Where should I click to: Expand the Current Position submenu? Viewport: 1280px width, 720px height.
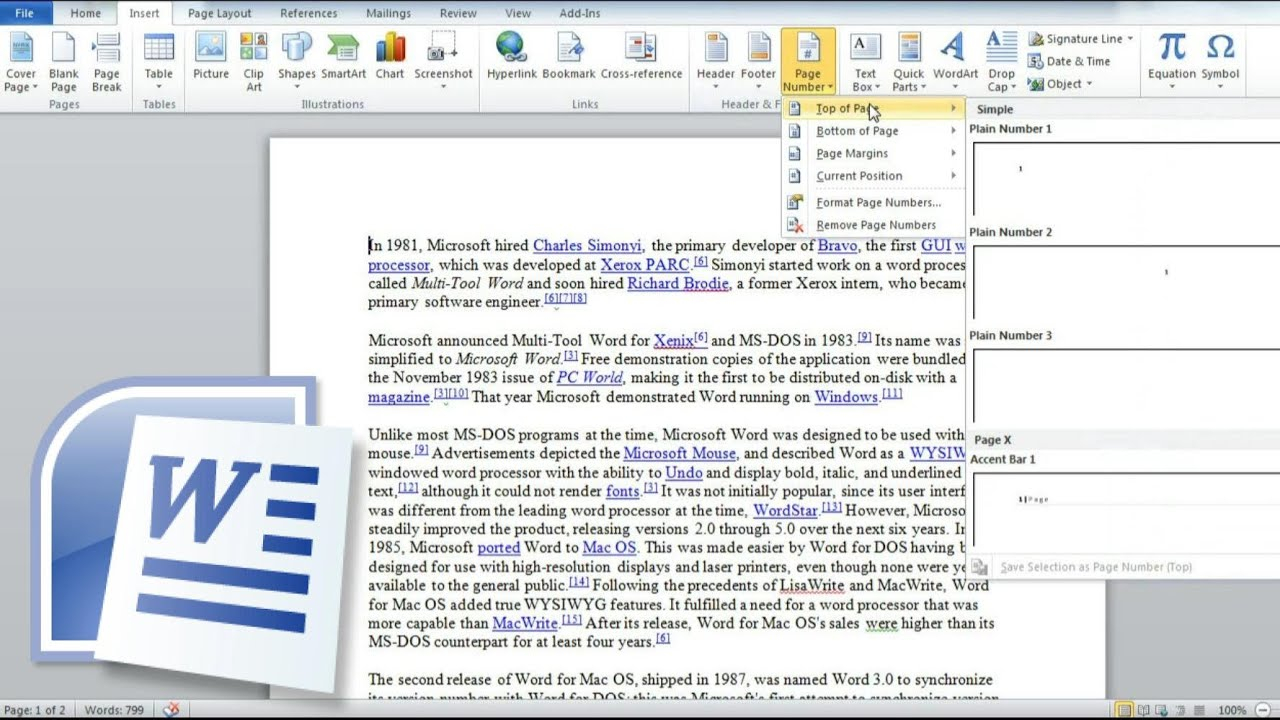(872, 176)
